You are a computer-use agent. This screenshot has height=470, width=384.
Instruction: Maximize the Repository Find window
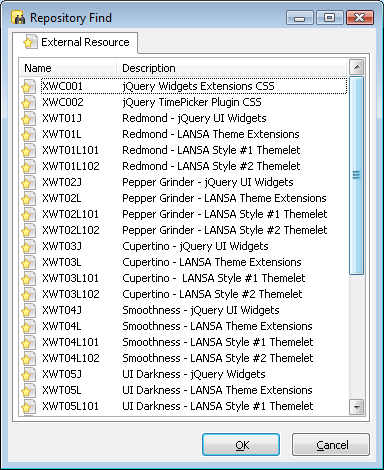click(329, 18)
